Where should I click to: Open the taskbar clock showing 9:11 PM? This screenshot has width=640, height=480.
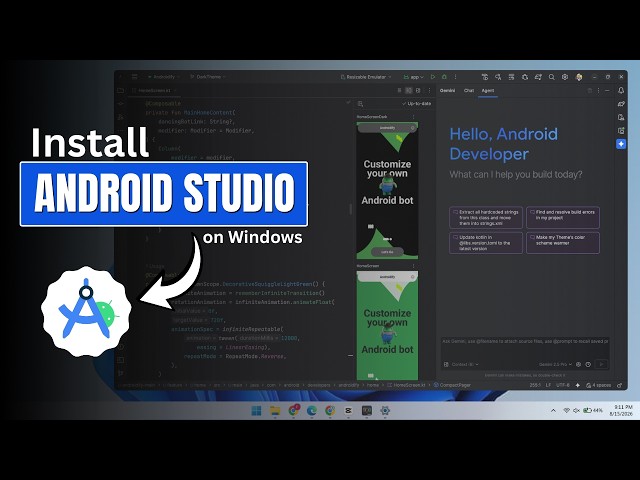621,410
